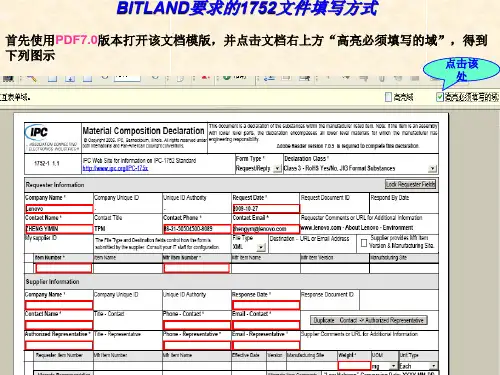This screenshot has width=500, height=375.
Task: Click the "Requester Information" section header
Action: click(x=55, y=185)
